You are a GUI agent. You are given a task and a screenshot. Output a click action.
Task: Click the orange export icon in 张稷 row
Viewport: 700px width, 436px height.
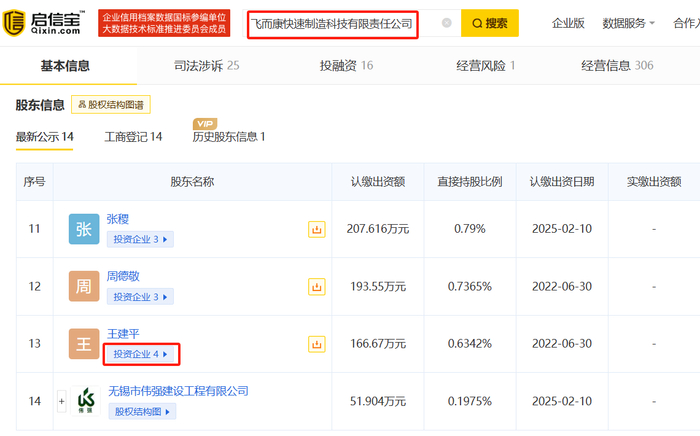pyautogui.click(x=317, y=229)
